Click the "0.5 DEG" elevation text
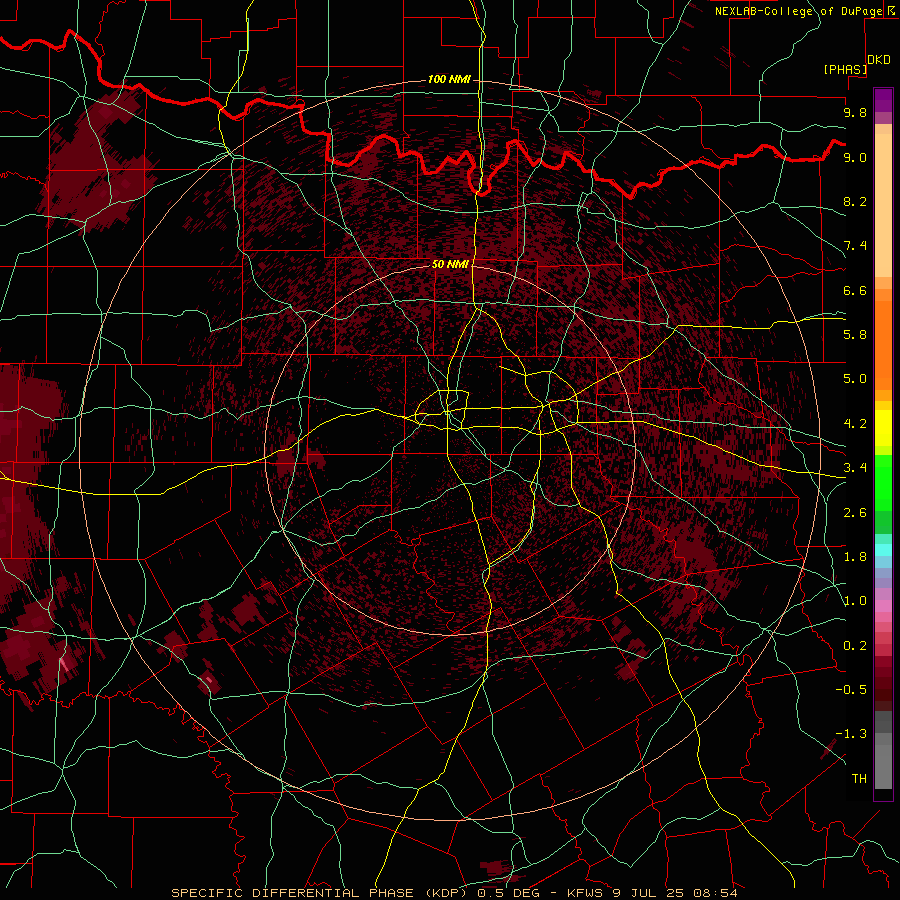This screenshot has height=900, width=900. point(509,893)
